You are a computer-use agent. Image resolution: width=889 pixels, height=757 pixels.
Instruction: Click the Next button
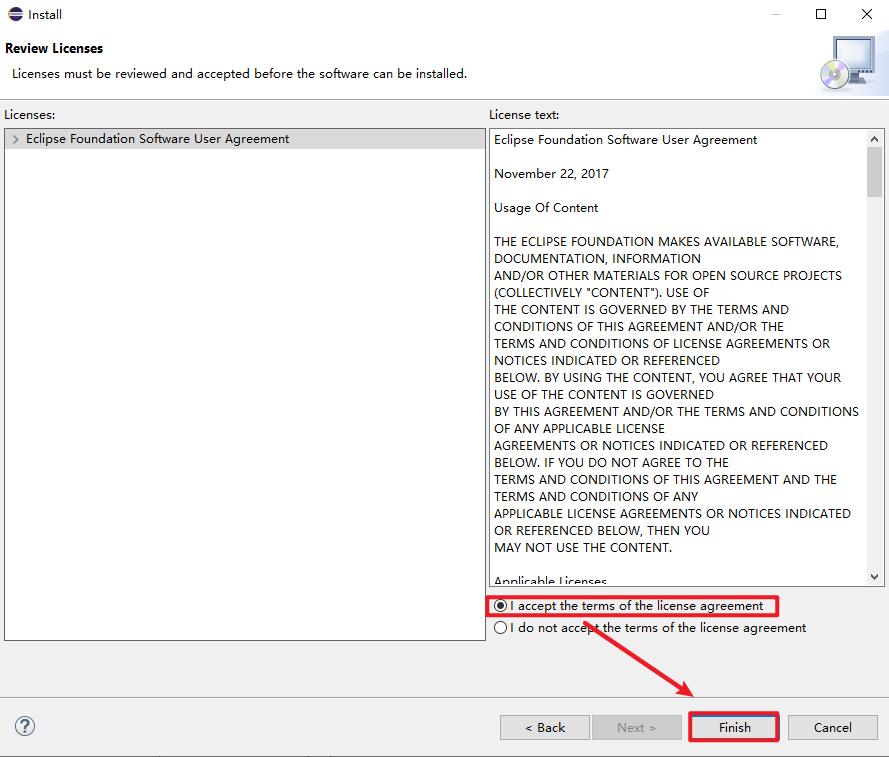[x=636, y=727]
